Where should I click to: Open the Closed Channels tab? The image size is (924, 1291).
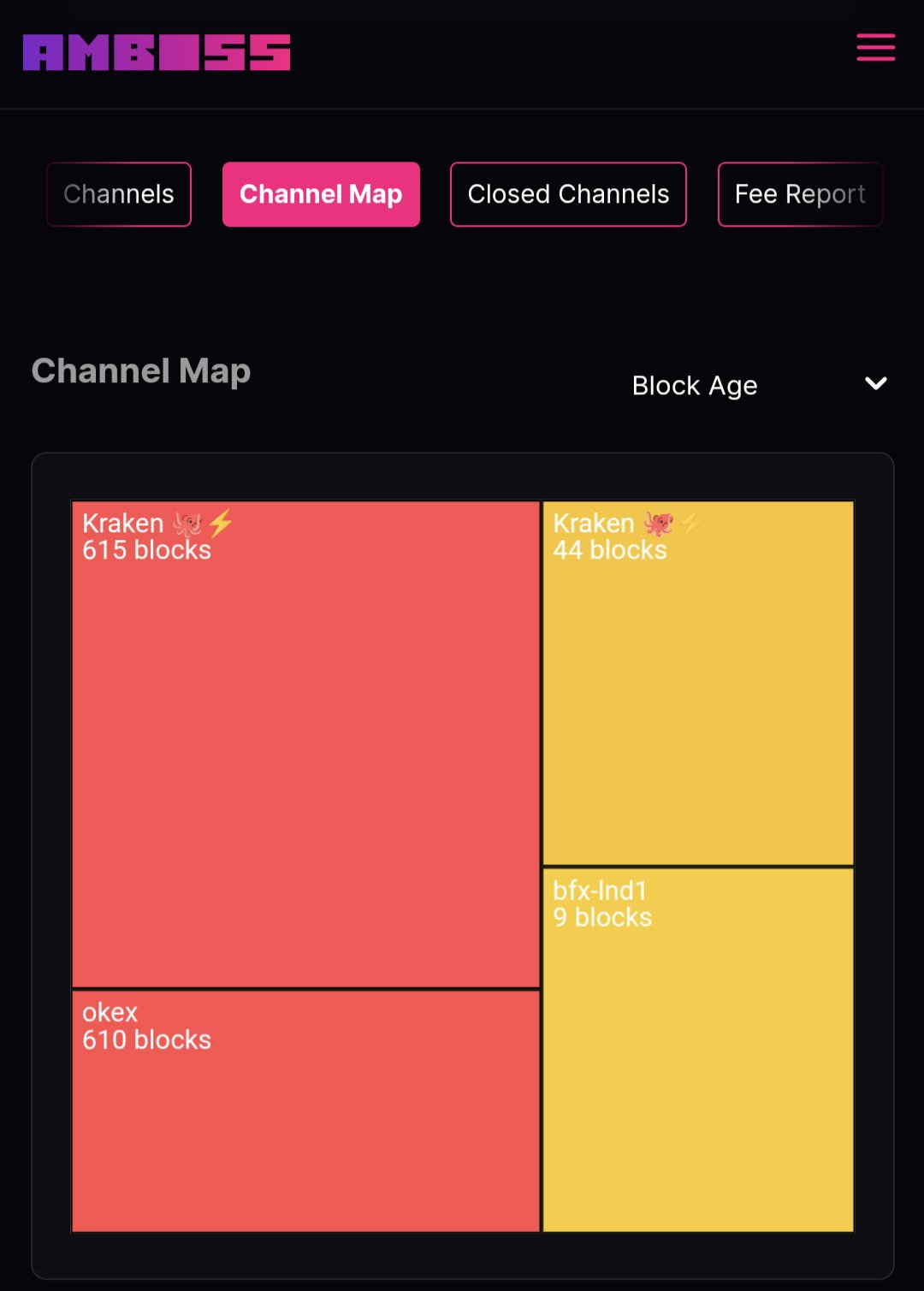568,194
